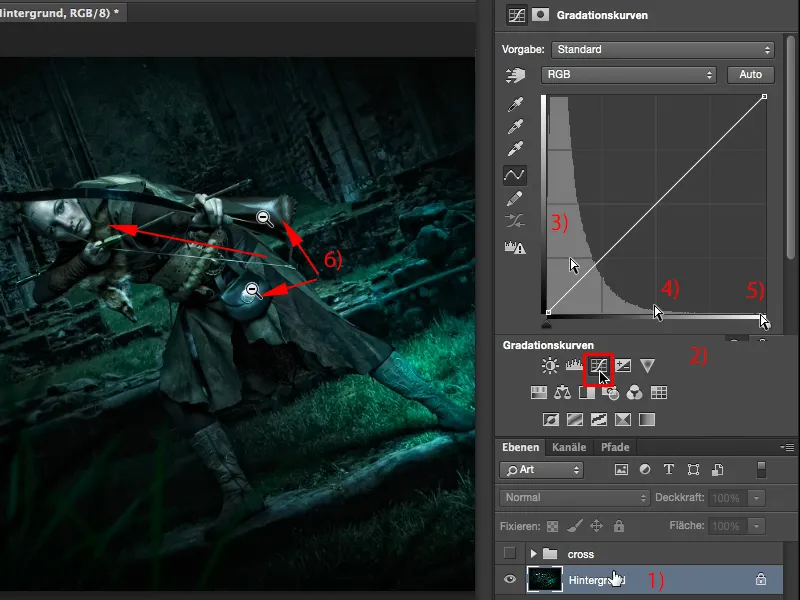Lock transparent pixels in Fixieren row
This screenshot has width=800, height=600.
(x=553, y=526)
